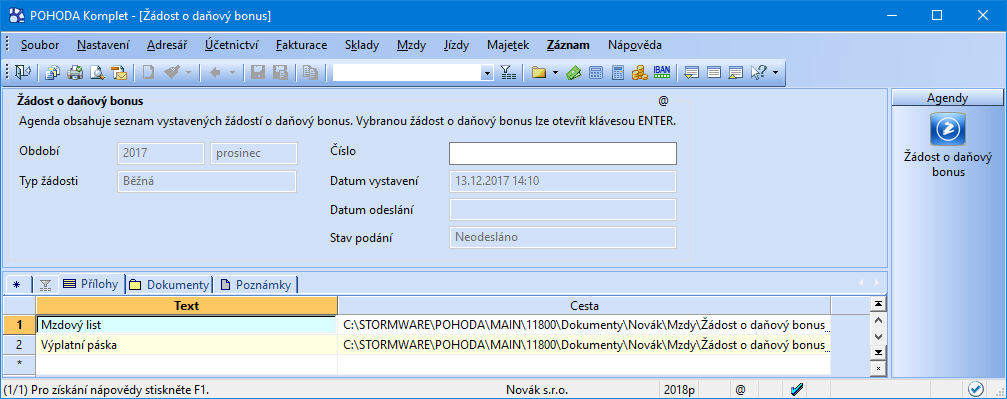This screenshot has height=399, width=1007.
Task: Open the Nápověda menu
Action: tap(635, 45)
